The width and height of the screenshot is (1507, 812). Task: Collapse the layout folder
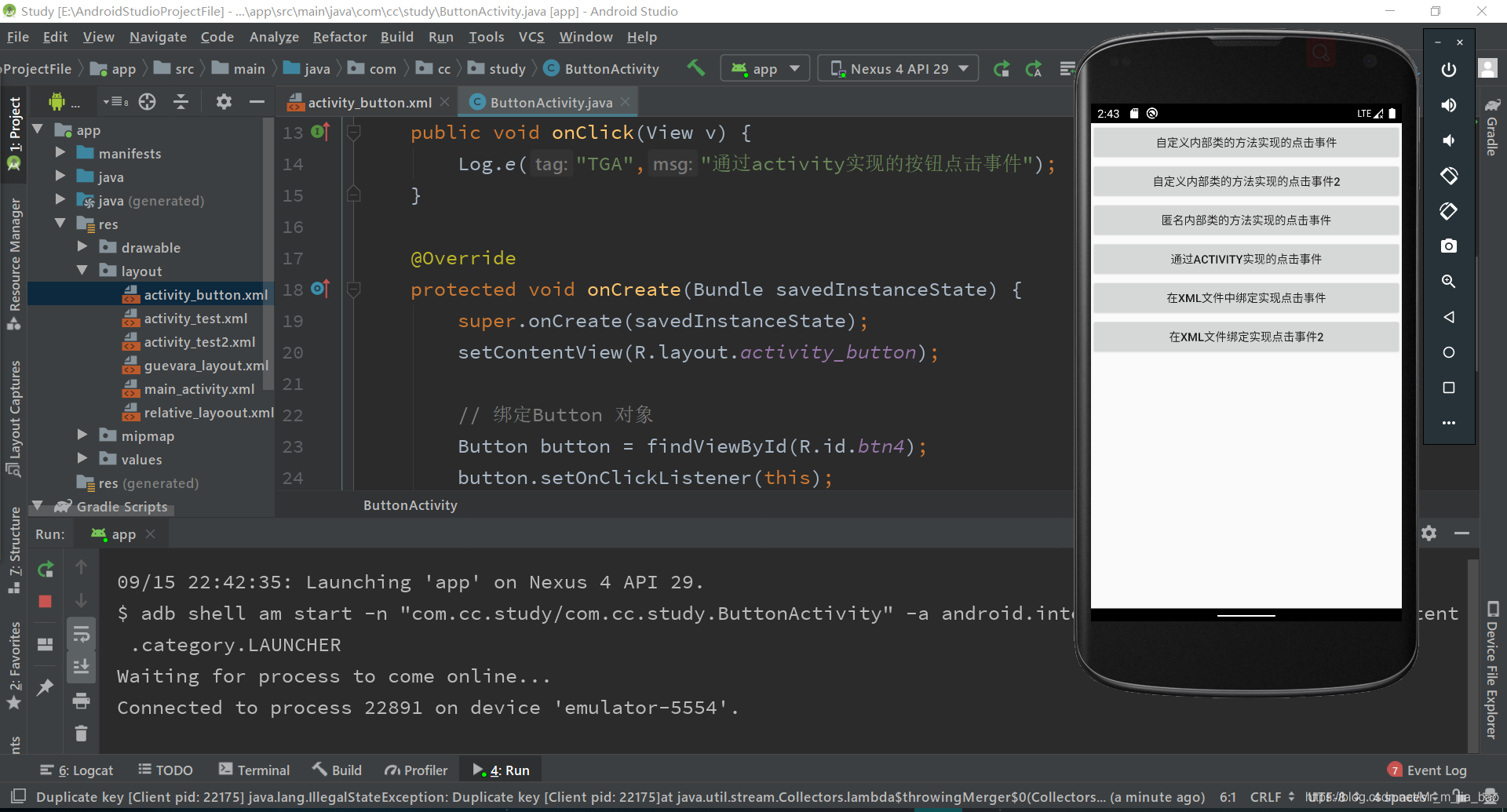[82, 271]
